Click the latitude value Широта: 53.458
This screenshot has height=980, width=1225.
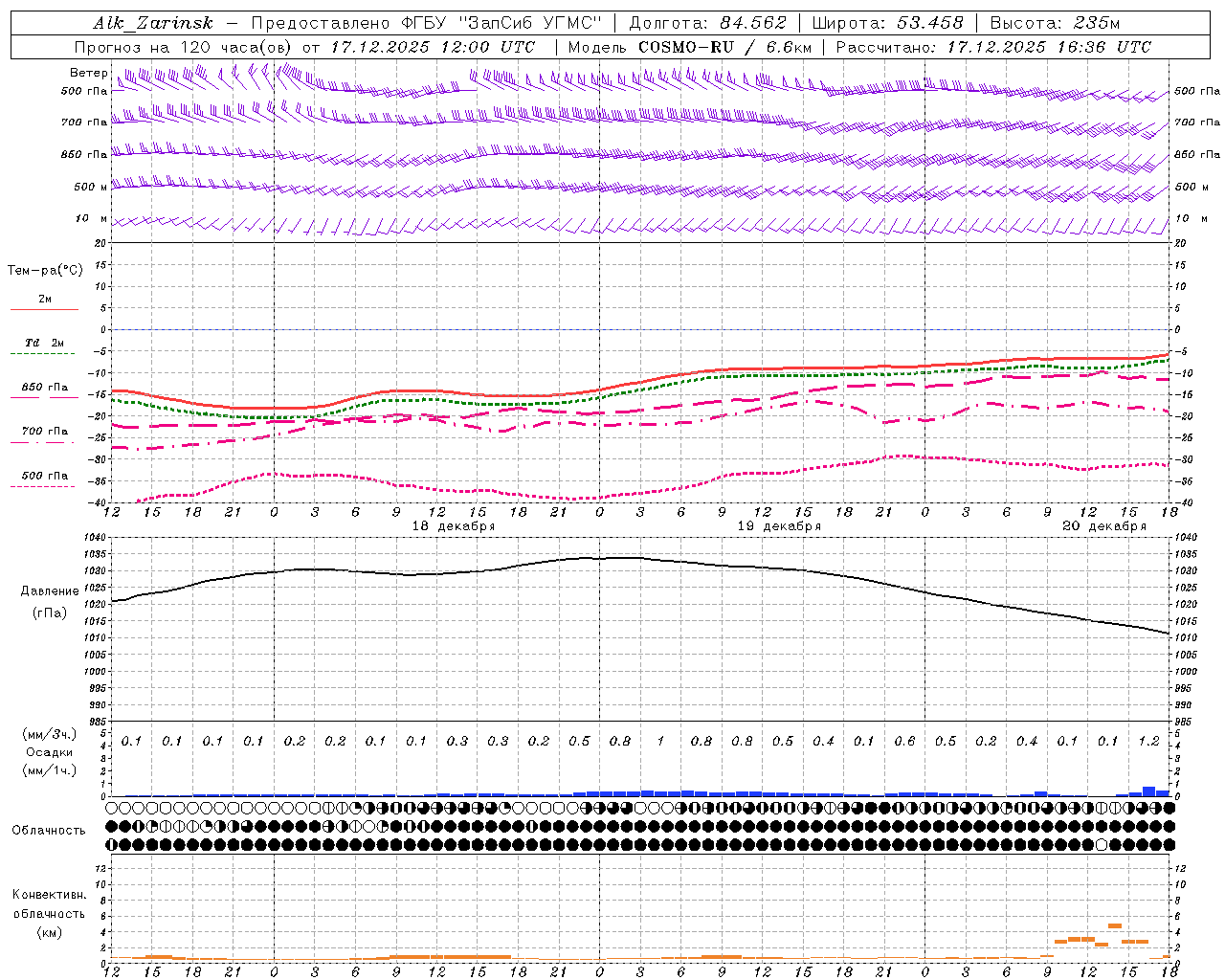pos(887,23)
